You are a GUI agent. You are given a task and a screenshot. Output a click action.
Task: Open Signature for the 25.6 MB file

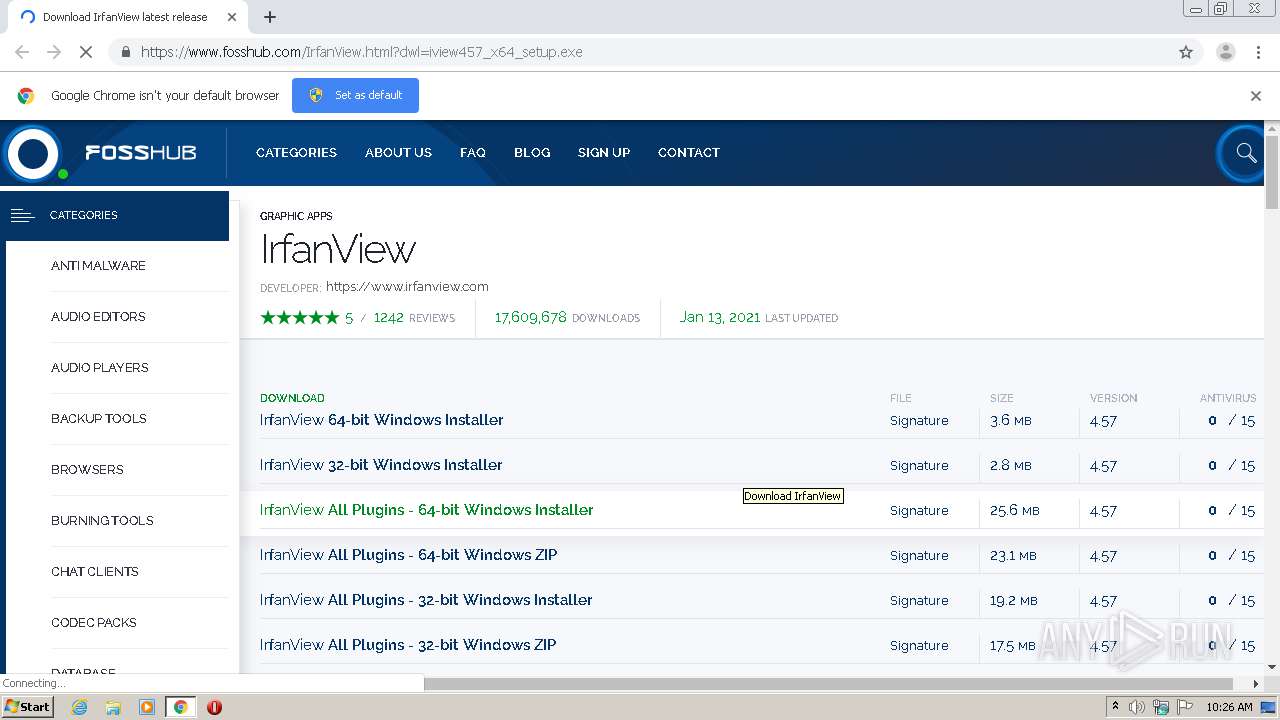point(919,511)
